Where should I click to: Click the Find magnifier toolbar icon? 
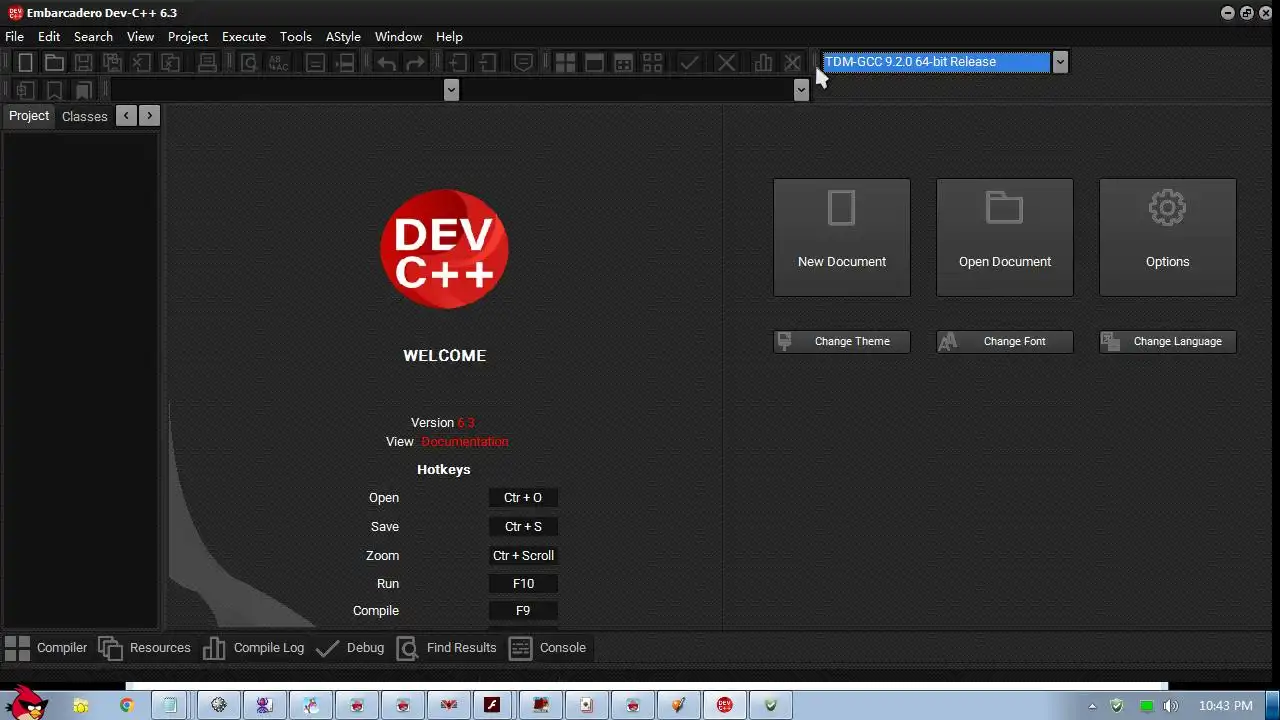249,62
